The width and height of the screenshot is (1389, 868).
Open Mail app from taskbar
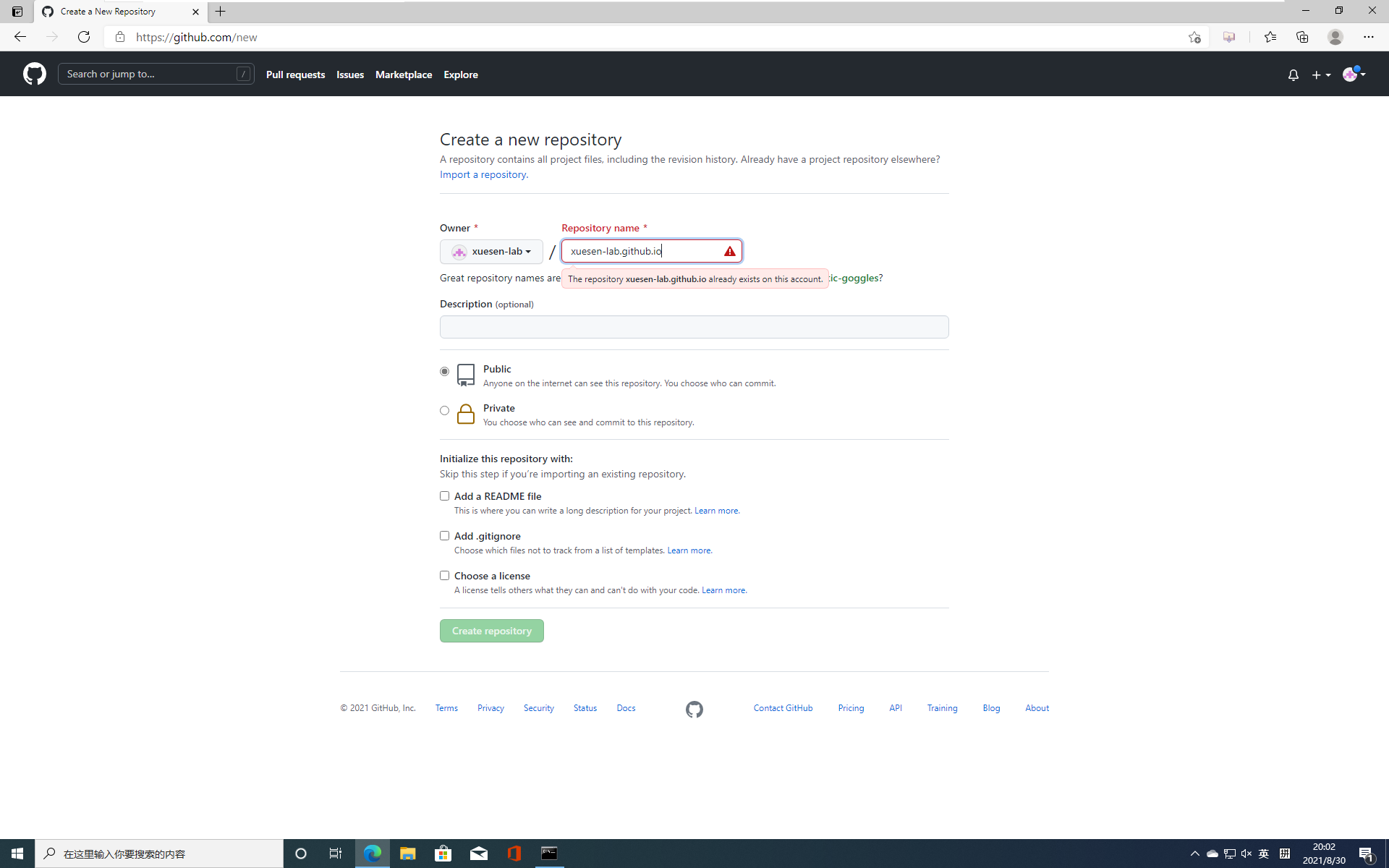point(479,854)
